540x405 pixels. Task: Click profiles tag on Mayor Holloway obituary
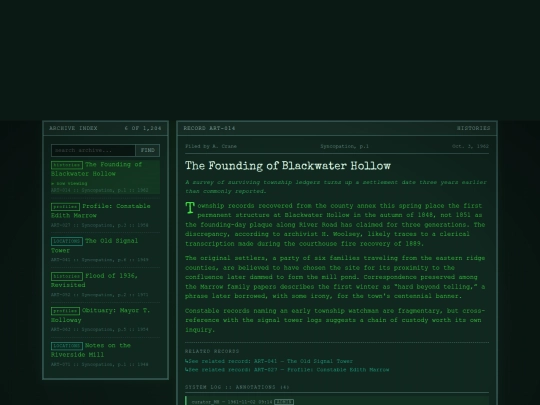point(65,311)
